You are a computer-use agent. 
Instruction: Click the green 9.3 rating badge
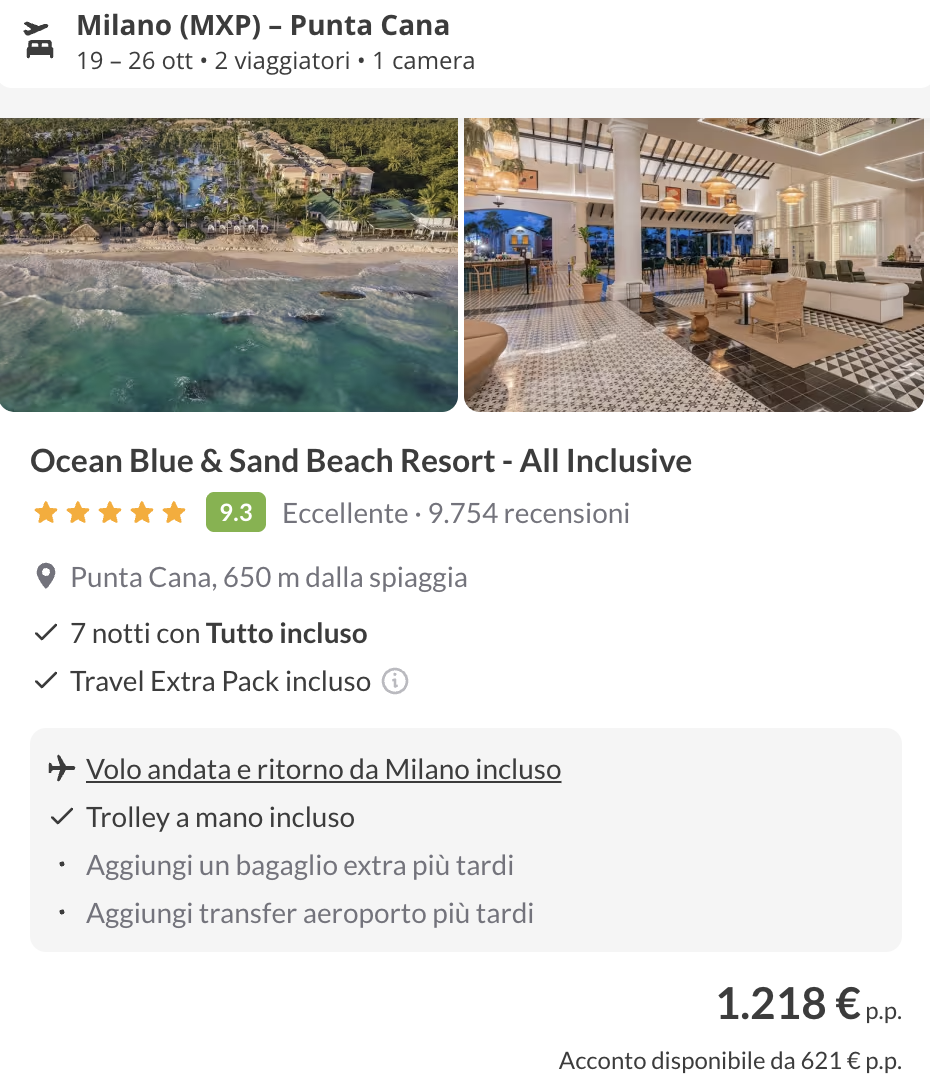tap(235, 512)
